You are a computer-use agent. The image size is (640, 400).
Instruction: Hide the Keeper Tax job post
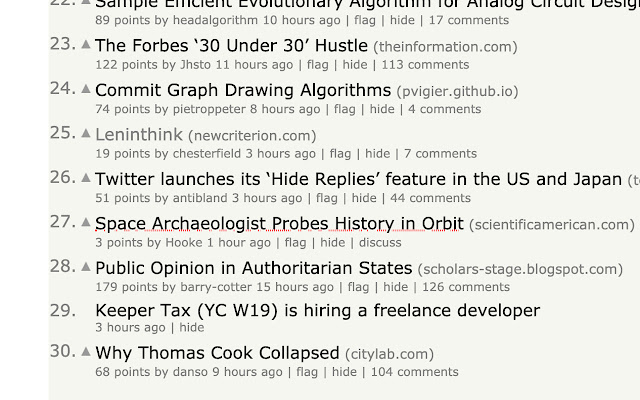pos(191,328)
